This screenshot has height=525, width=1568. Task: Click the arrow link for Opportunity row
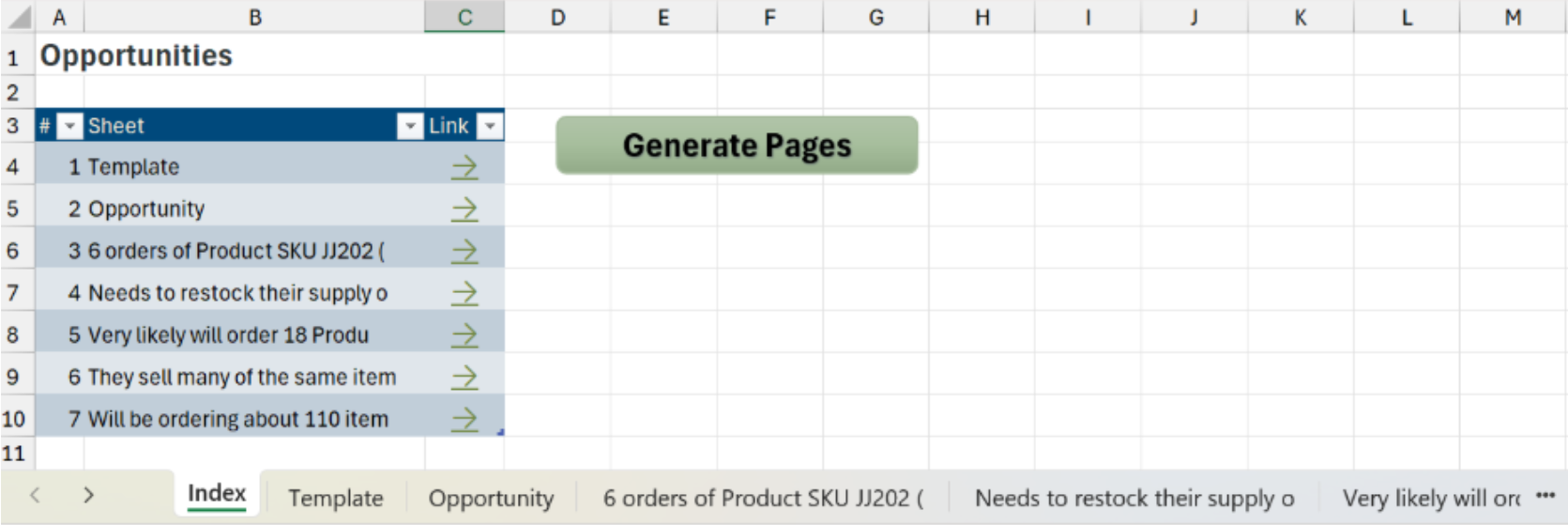coord(464,209)
